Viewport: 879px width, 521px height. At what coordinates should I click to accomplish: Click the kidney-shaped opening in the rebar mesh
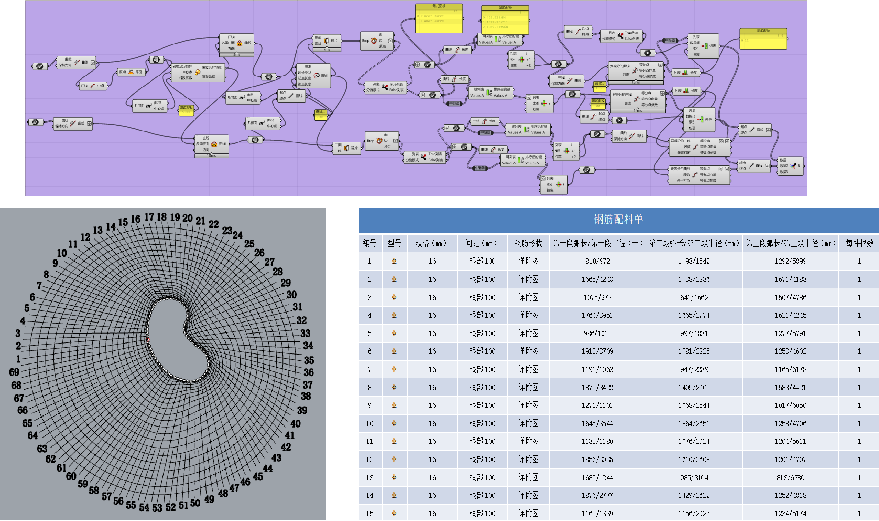coord(178,340)
